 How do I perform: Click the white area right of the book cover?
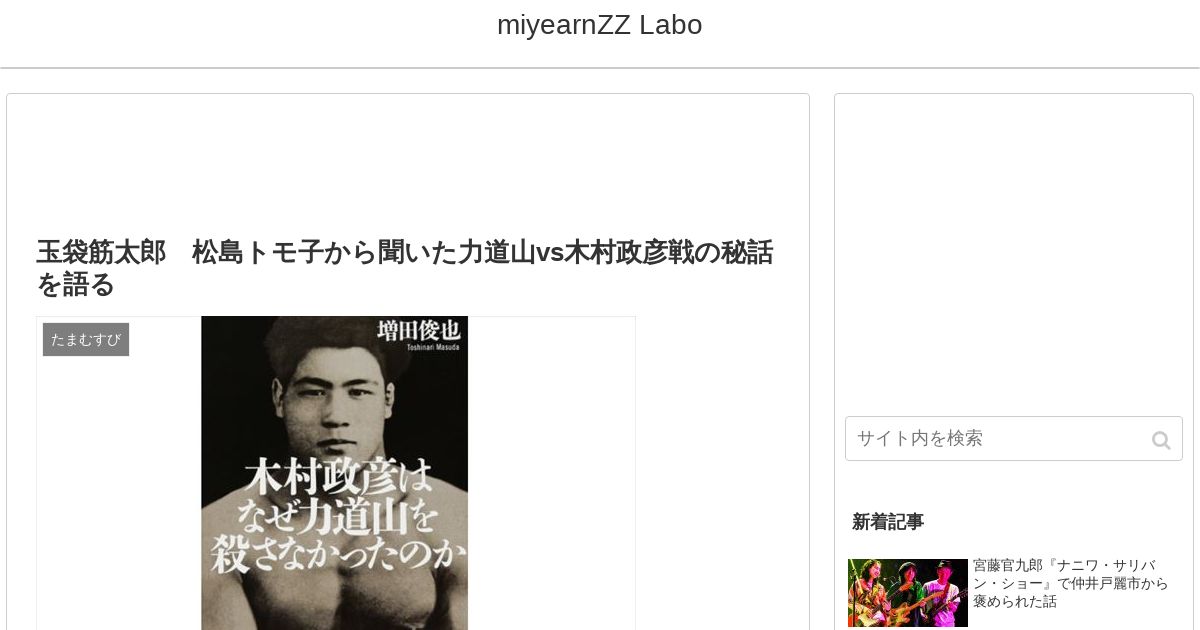(551, 473)
